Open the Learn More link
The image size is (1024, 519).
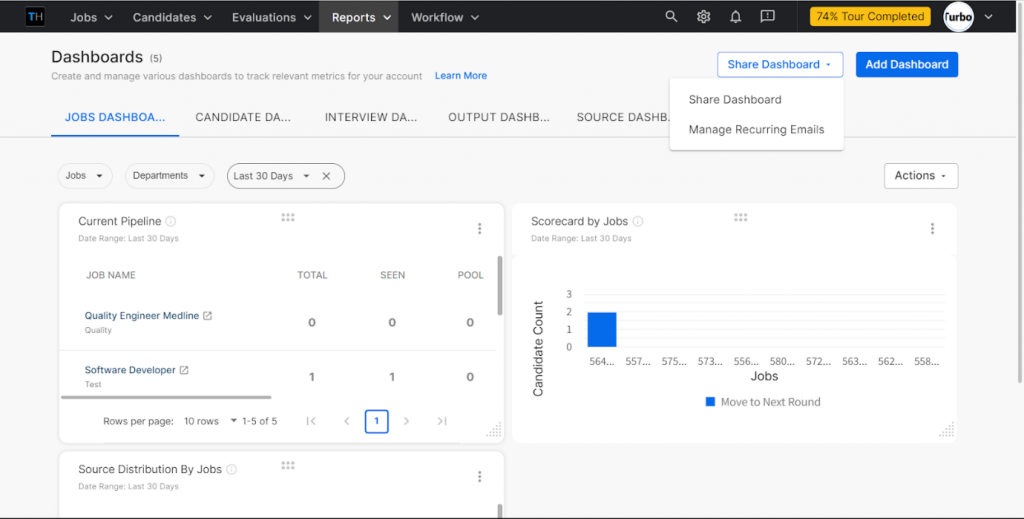click(460, 76)
